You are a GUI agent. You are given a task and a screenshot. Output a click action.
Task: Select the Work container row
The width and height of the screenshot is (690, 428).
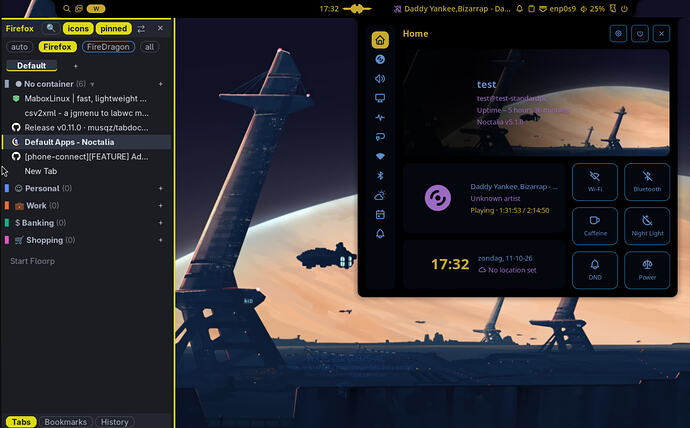(x=87, y=205)
